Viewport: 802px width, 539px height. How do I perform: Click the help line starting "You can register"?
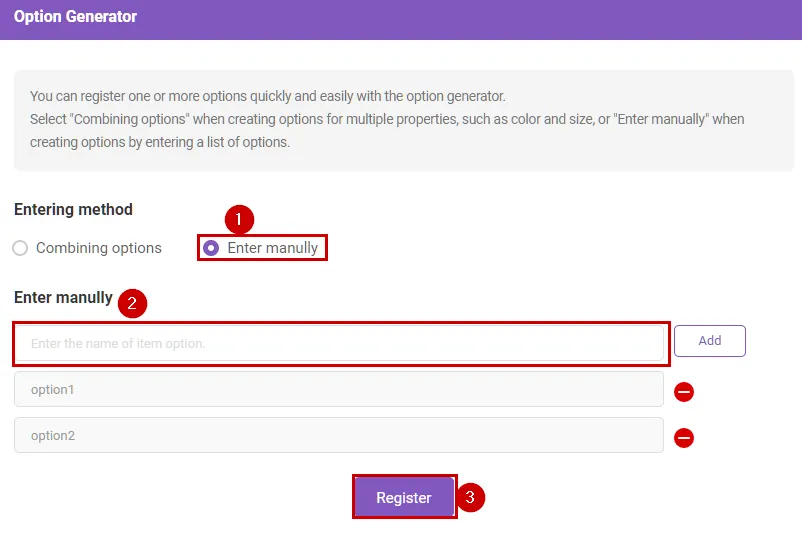point(268,97)
